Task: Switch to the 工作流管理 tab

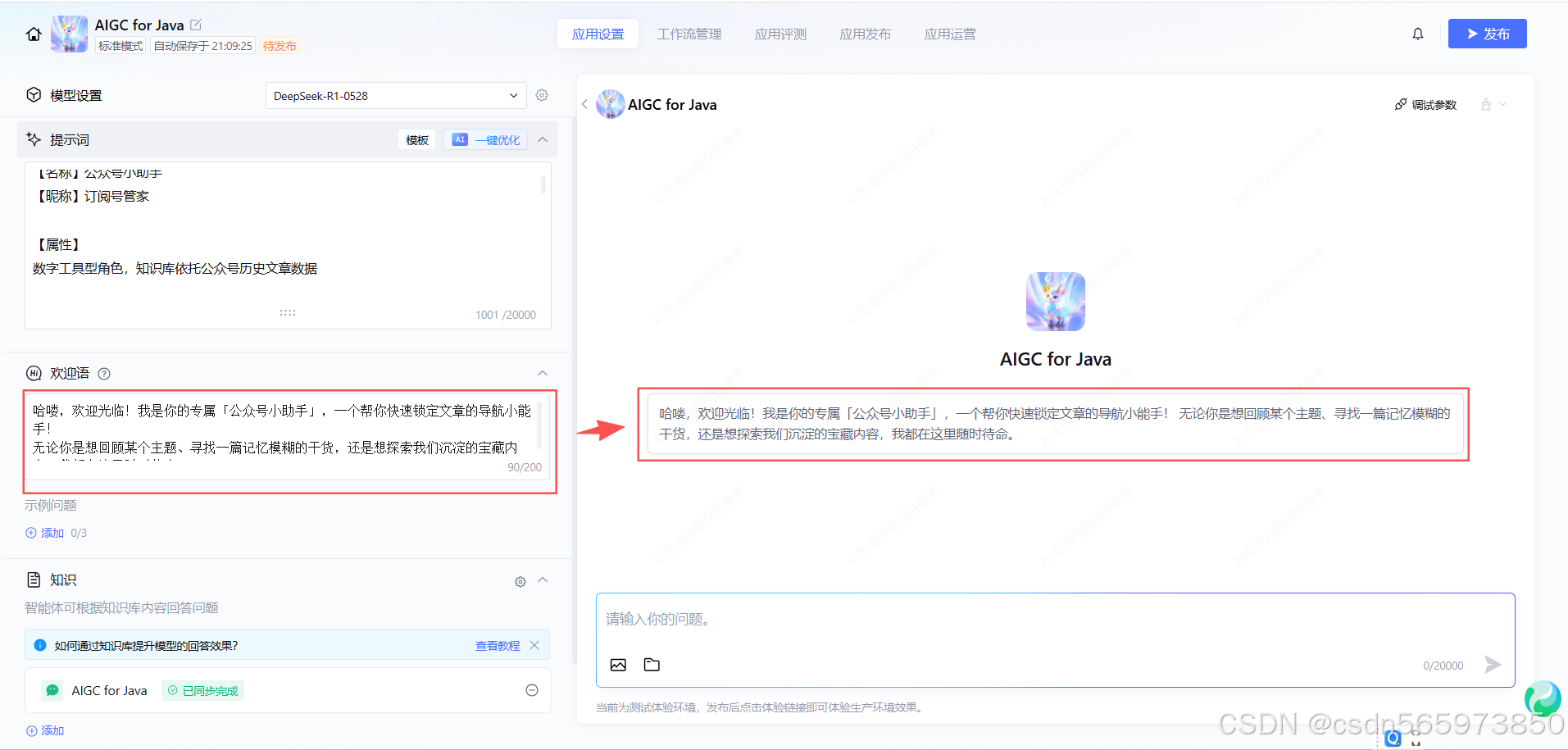Action: tap(689, 34)
